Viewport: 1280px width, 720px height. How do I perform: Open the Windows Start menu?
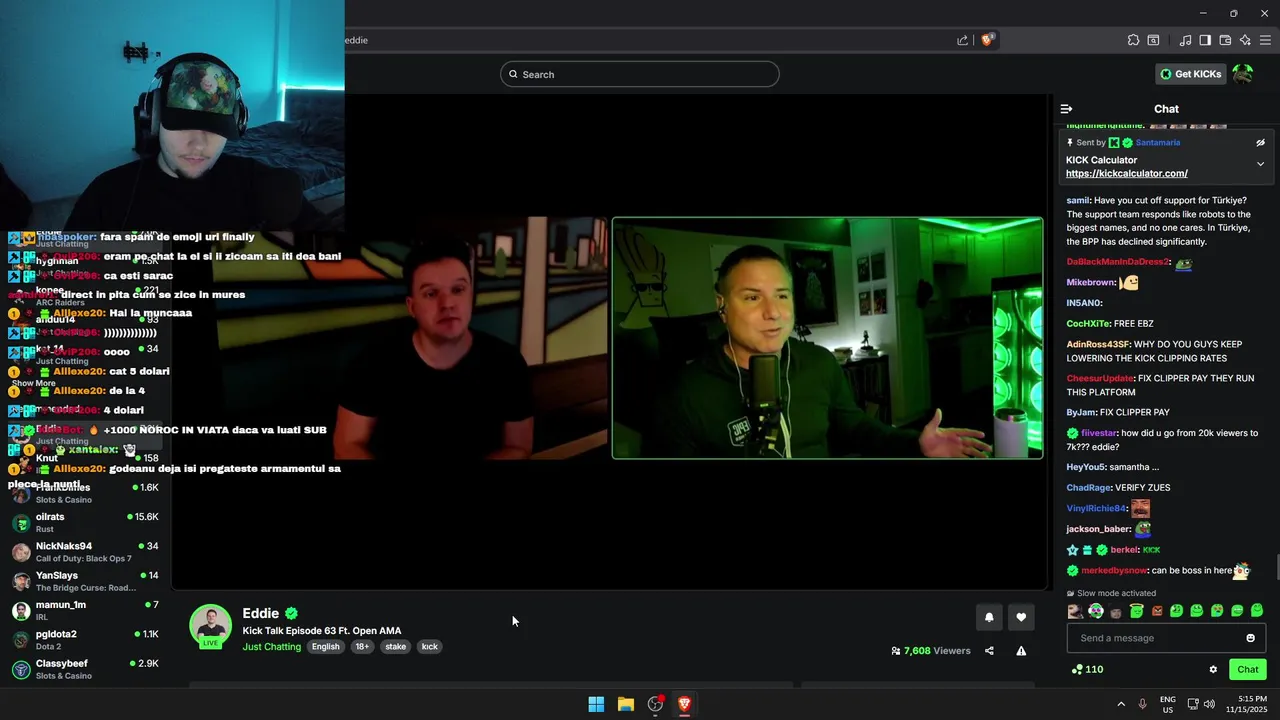596,704
